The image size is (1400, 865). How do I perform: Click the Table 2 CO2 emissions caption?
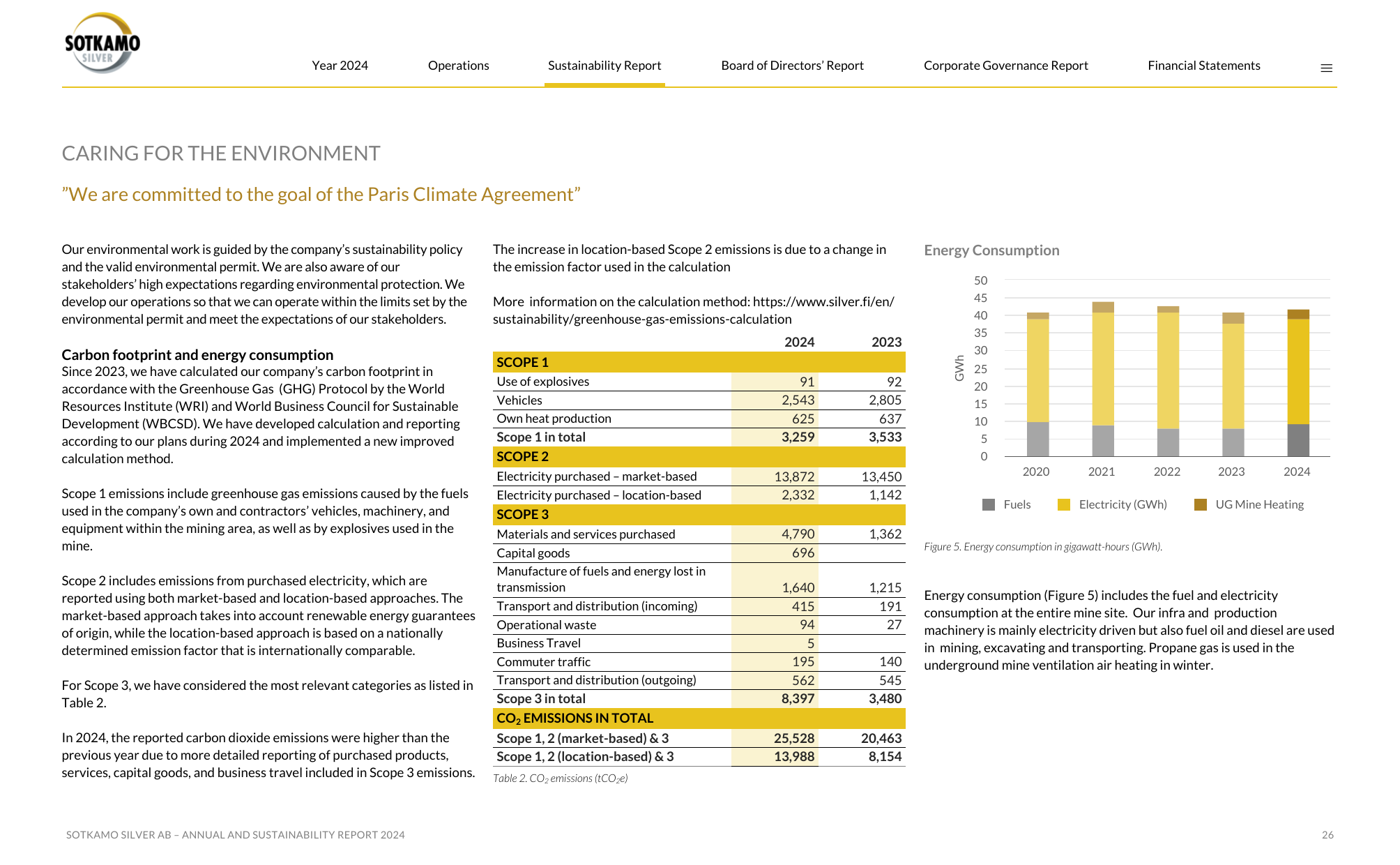560,778
